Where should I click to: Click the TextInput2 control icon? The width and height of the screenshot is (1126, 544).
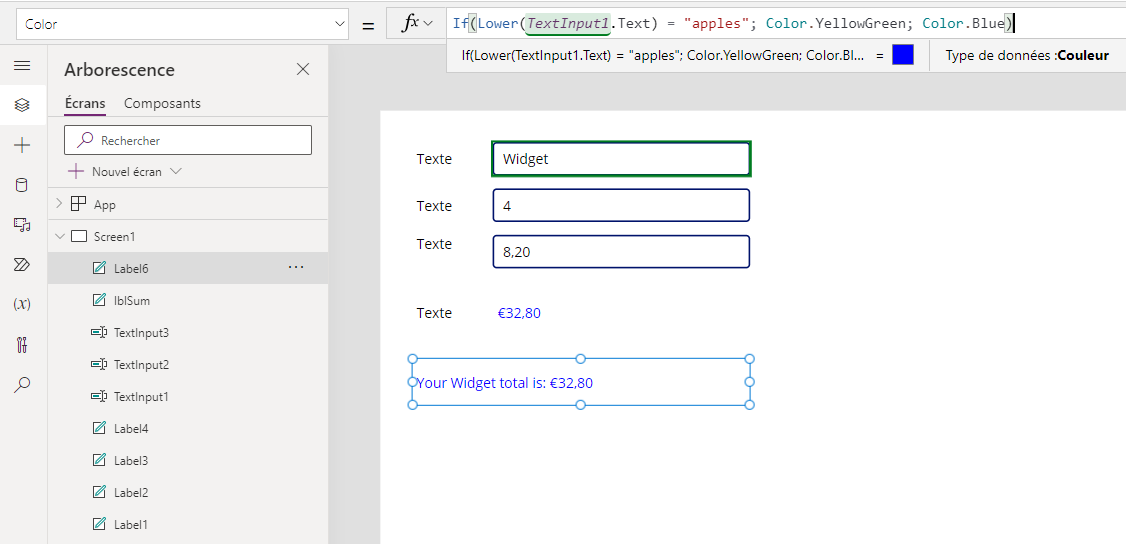tap(99, 365)
